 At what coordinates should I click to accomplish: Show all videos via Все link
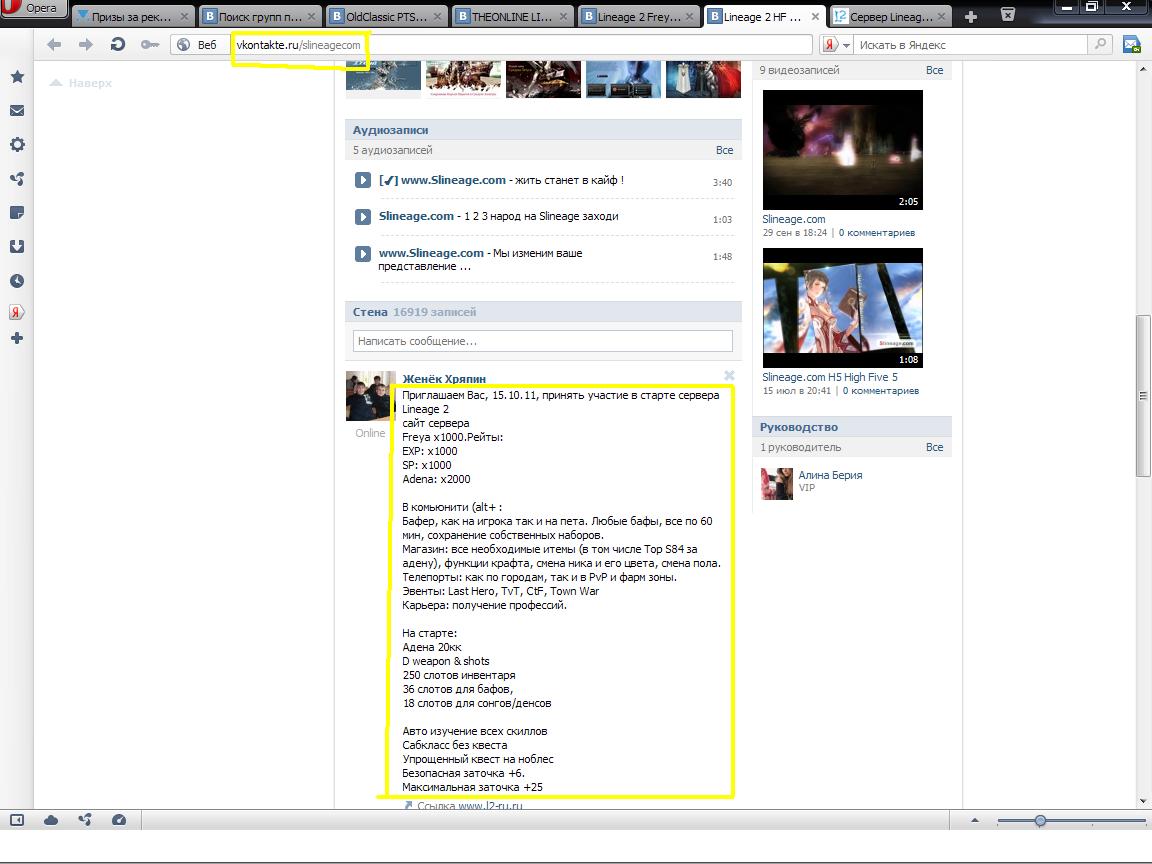coord(935,70)
